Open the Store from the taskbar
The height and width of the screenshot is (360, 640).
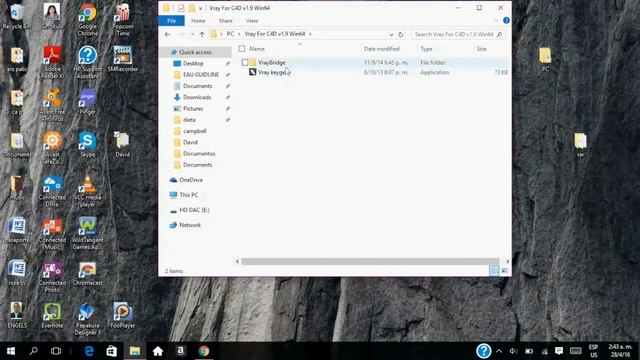pos(111,351)
